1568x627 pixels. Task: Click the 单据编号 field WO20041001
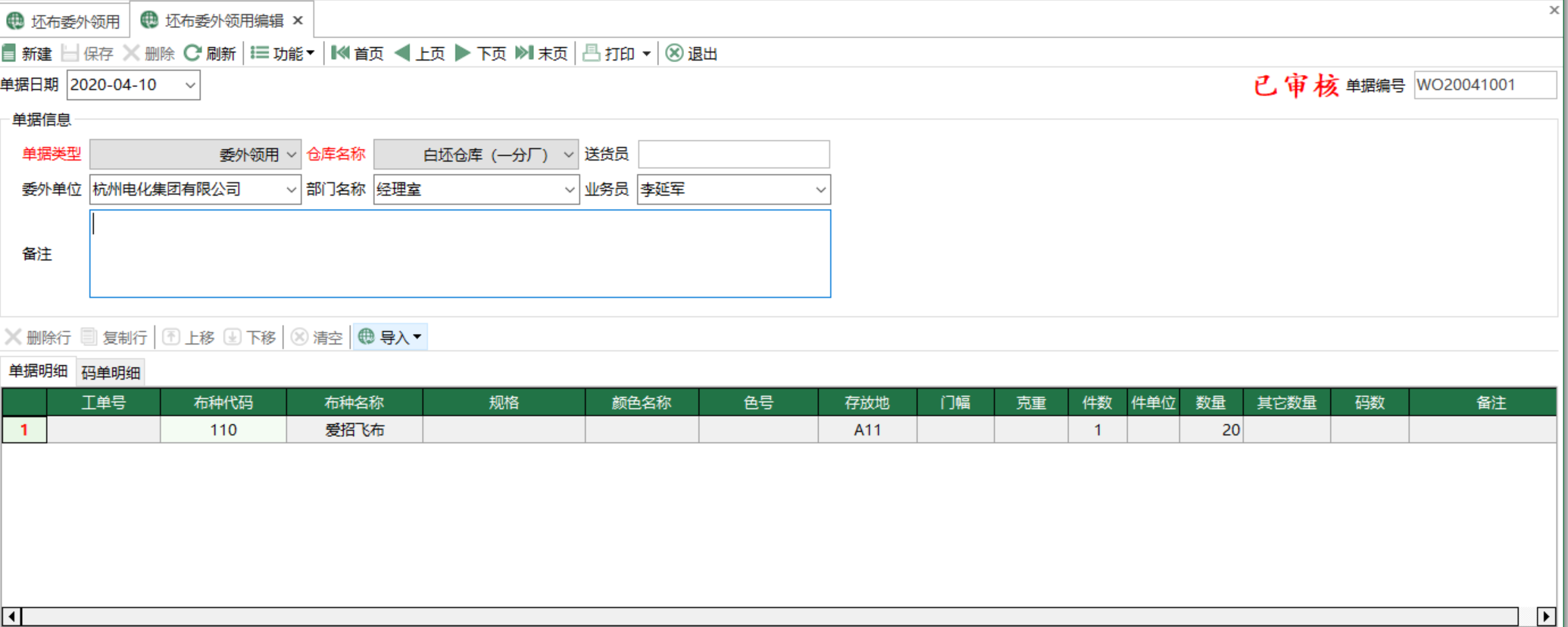click(1485, 85)
